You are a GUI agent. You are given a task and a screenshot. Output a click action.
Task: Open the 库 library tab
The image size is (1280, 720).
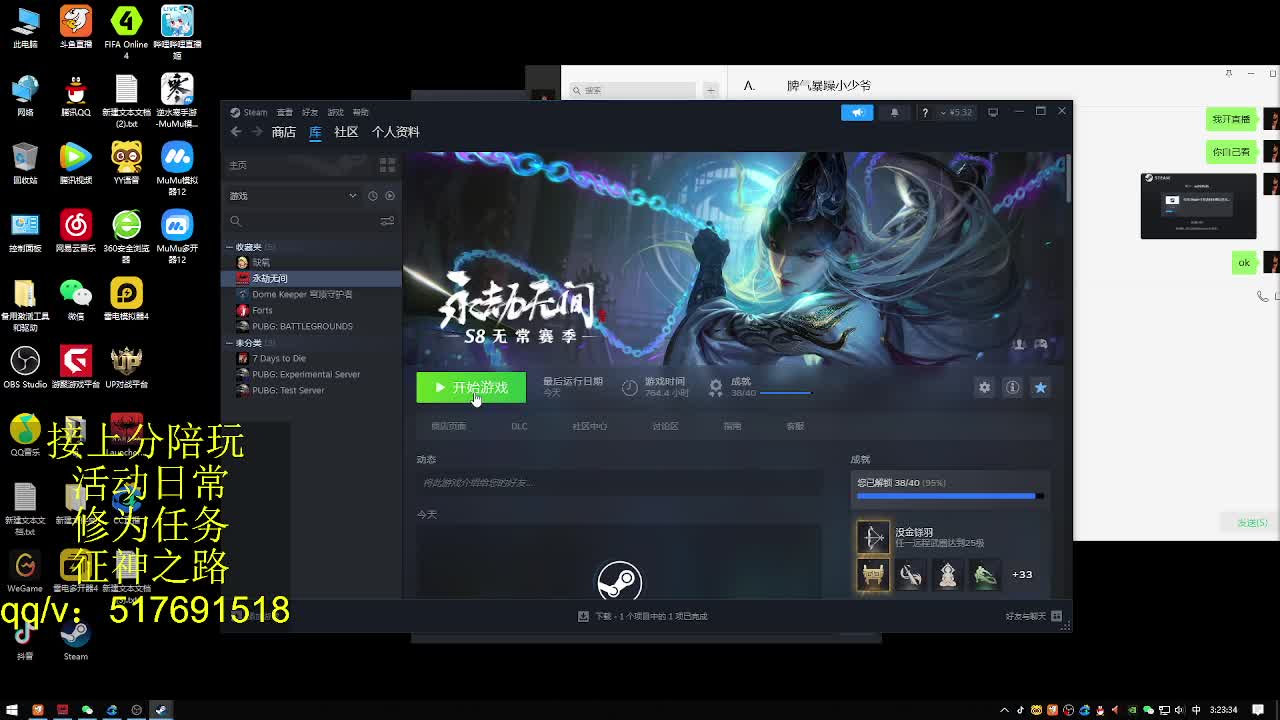click(315, 132)
